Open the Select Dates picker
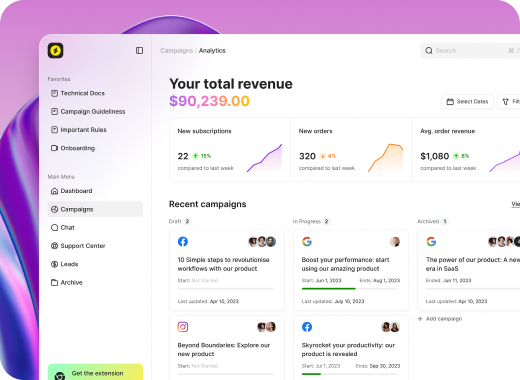This screenshot has width=520, height=380. point(467,102)
